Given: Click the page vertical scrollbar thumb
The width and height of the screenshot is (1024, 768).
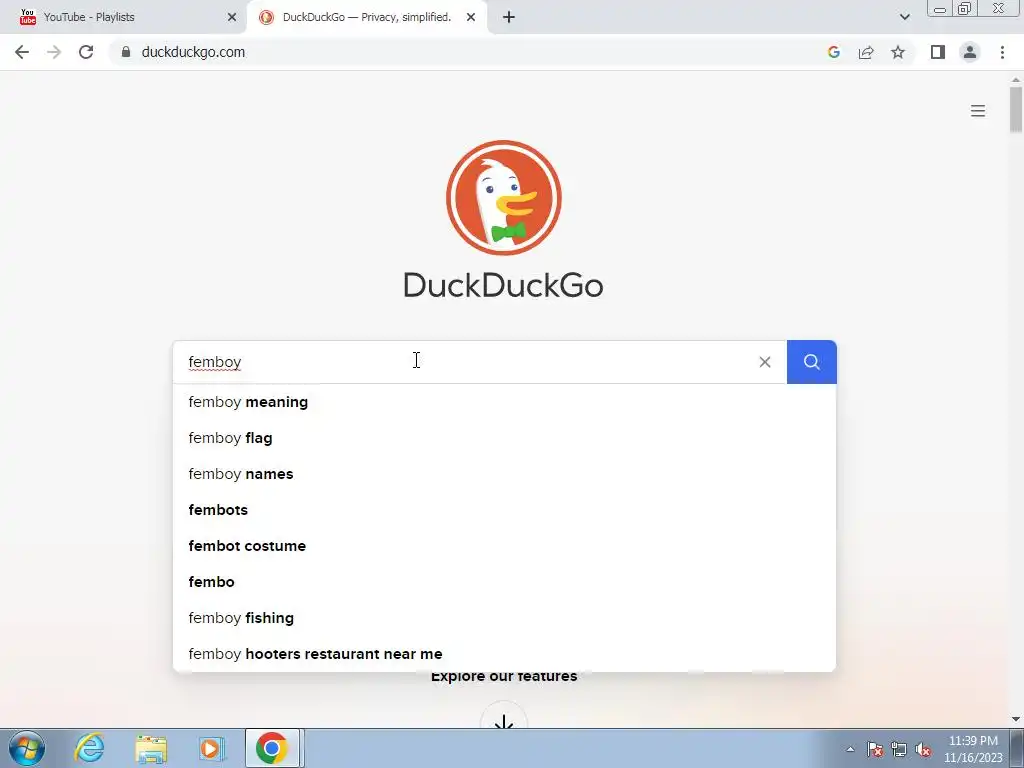Looking at the screenshot, I should click(x=1016, y=109).
